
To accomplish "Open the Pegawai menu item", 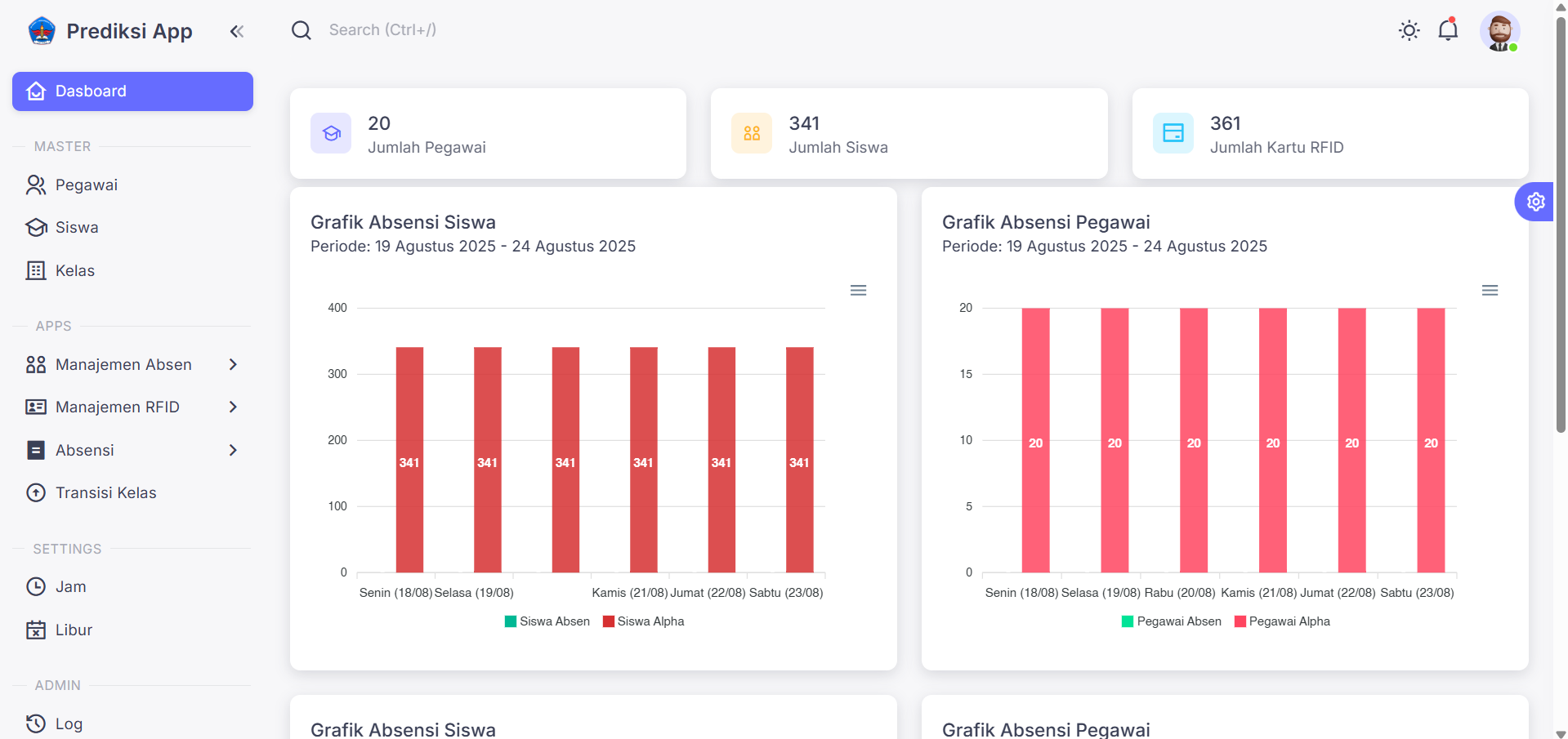I will pyautogui.click(x=132, y=185).
